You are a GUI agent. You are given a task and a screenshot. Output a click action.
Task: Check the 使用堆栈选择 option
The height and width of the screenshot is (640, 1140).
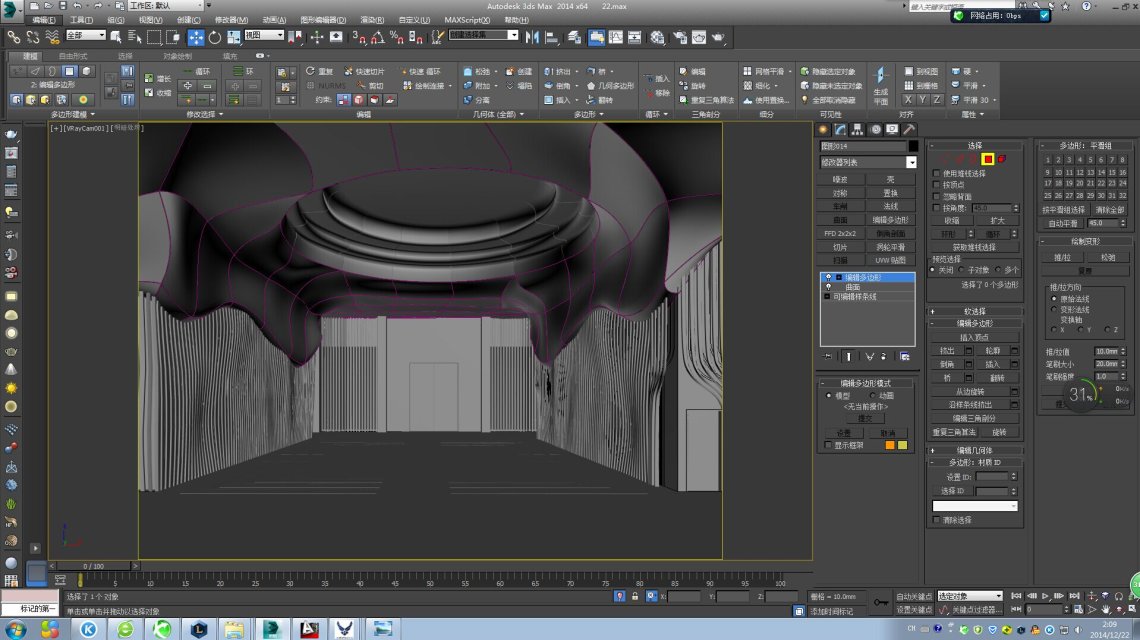pos(936,173)
